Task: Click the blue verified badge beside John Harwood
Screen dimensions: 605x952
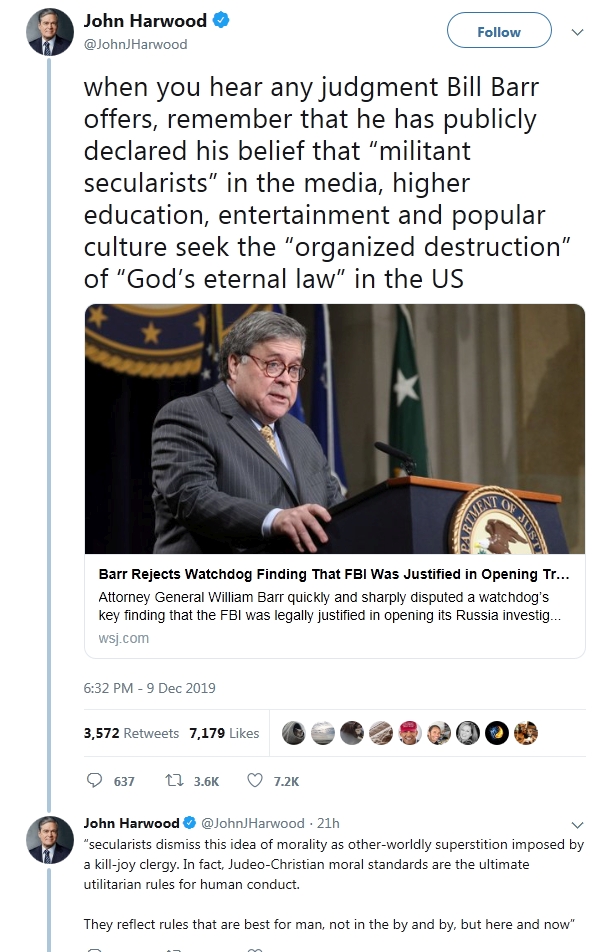Action: (220, 21)
